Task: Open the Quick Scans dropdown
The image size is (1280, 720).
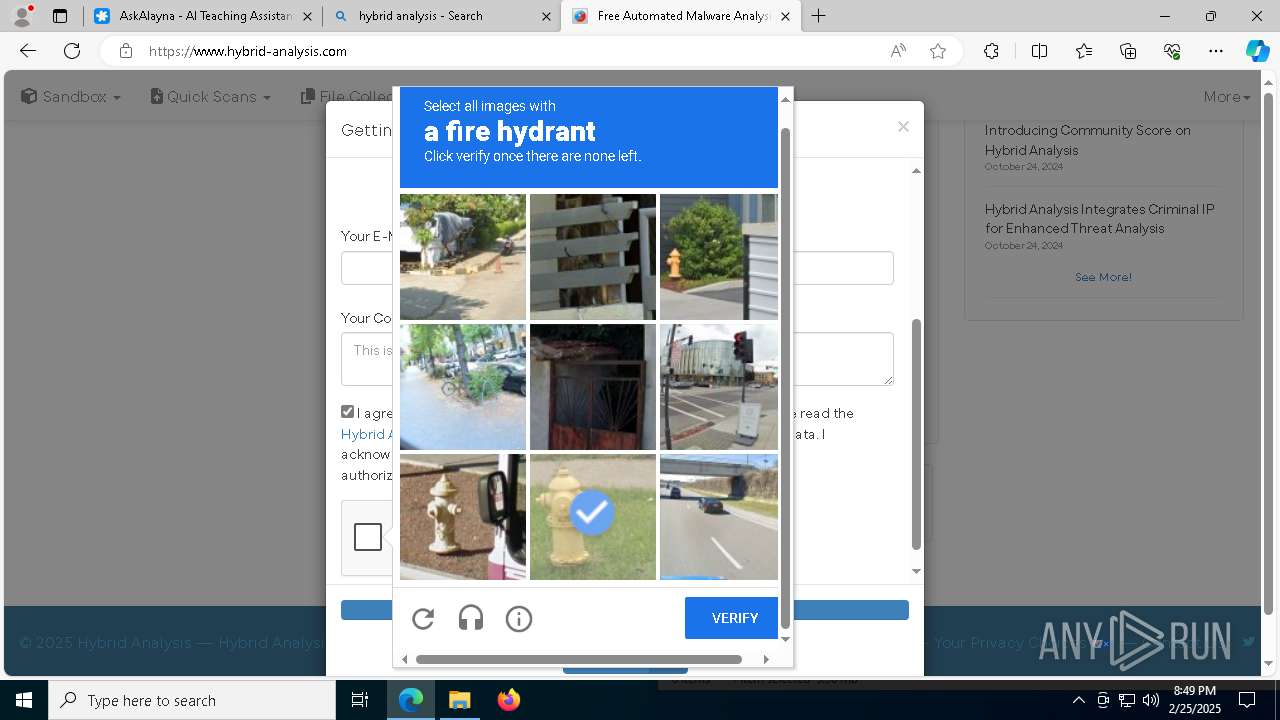Action: pyautogui.click(x=211, y=96)
